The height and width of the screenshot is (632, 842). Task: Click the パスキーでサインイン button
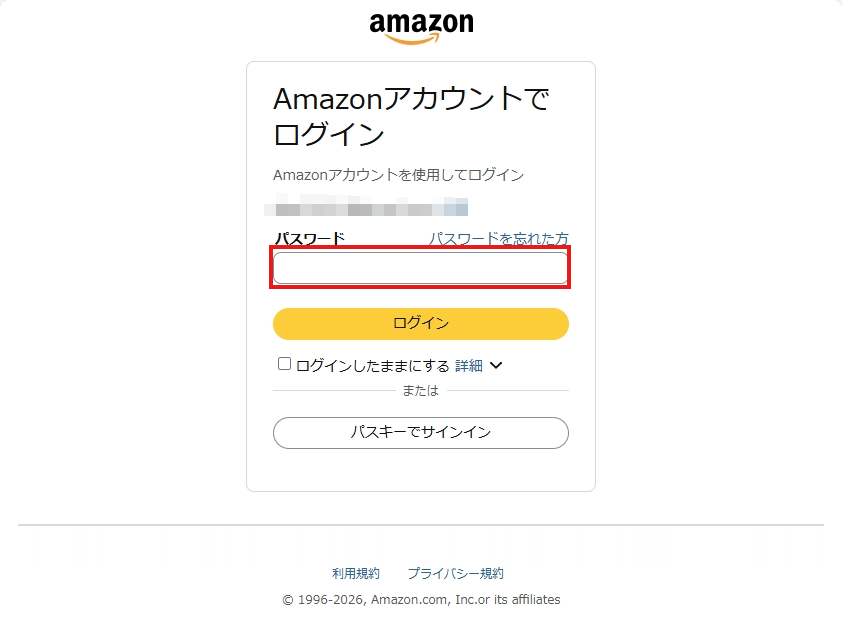420,432
